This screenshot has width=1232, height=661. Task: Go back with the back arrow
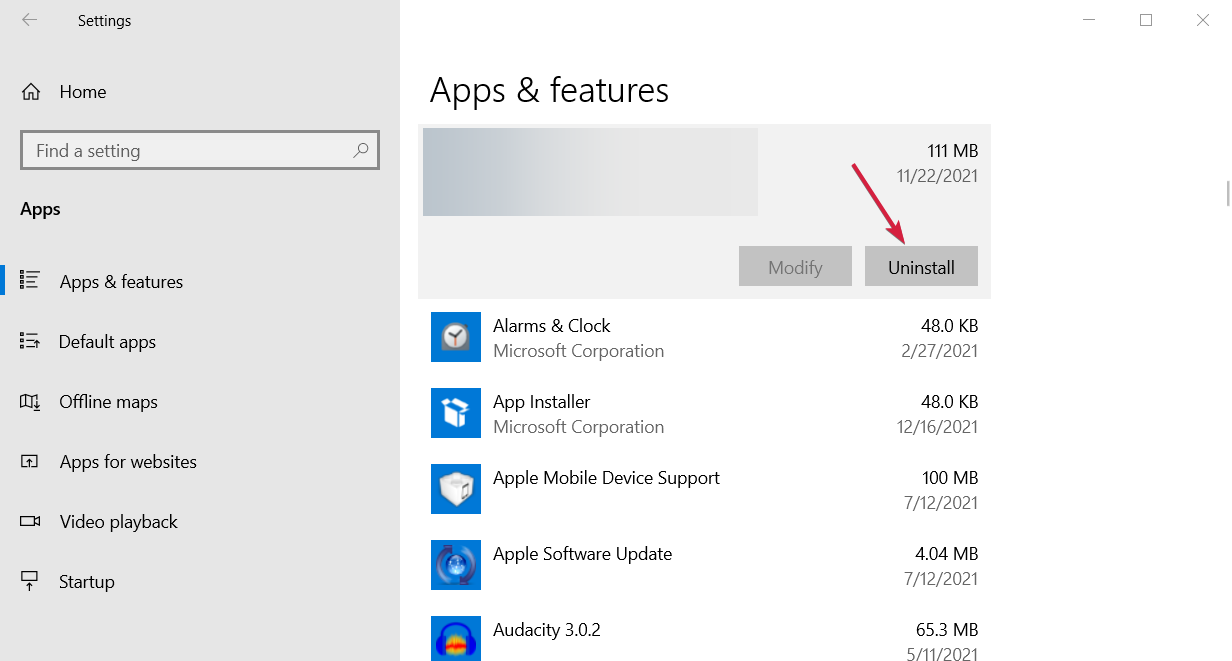click(29, 20)
